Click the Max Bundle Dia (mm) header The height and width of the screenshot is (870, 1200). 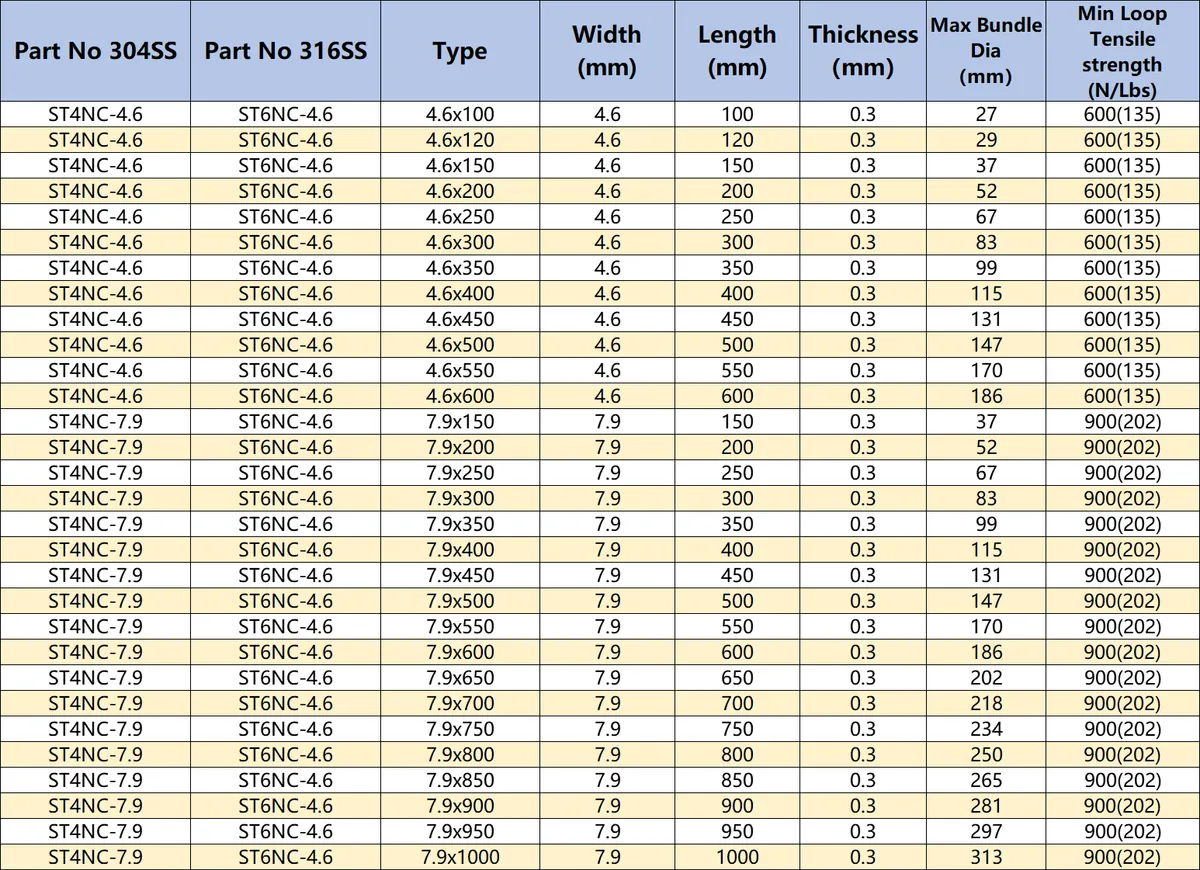[986, 49]
